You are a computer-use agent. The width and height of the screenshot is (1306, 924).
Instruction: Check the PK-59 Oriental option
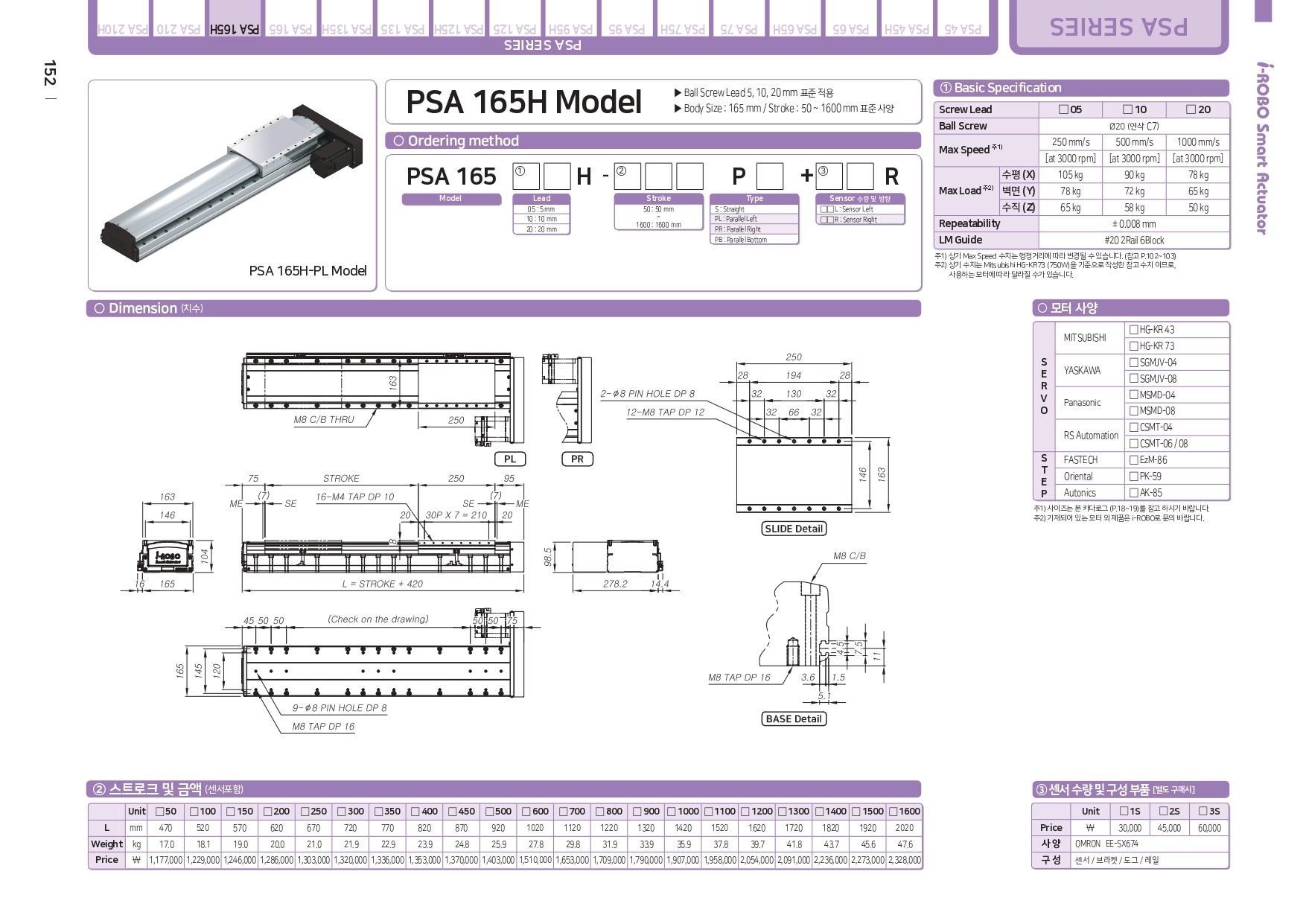point(1133,477)
